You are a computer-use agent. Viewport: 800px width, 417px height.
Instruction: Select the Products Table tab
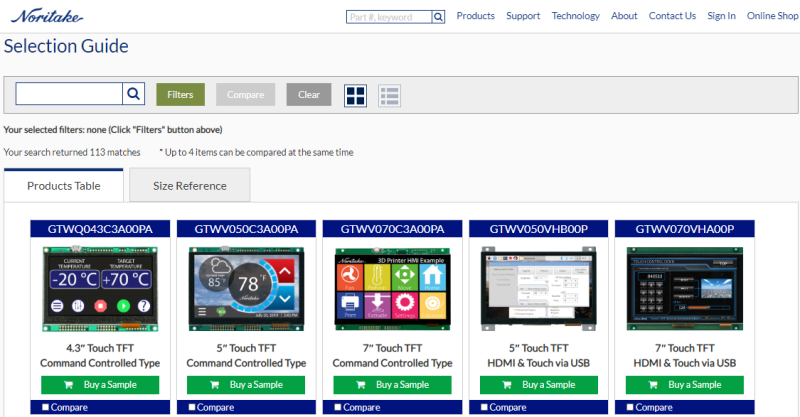click(x=63, y=186)
